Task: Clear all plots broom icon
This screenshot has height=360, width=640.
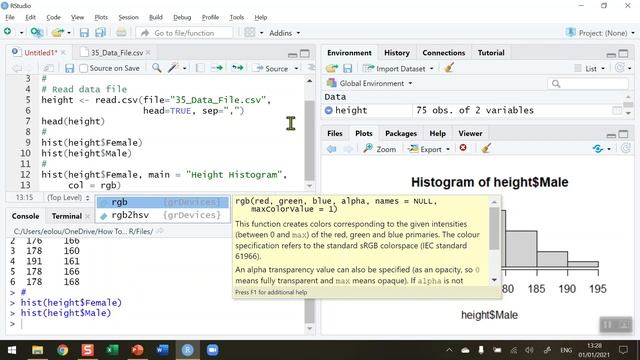Action: pyautogui.click(x=486, y=149)
